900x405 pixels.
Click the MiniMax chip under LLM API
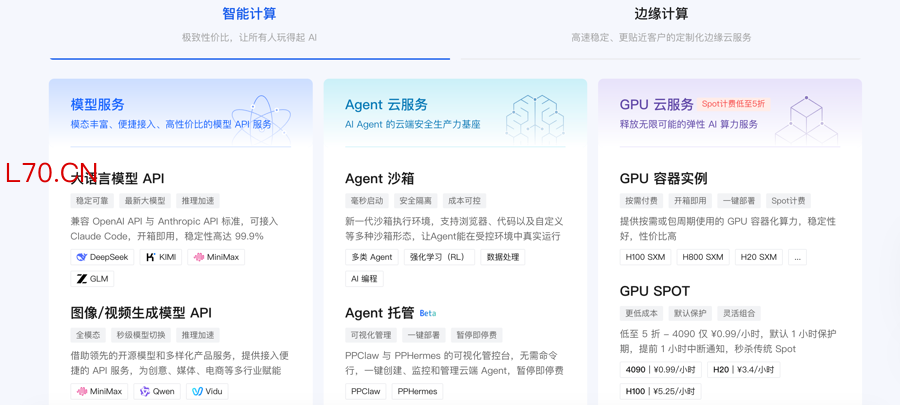point(216,257)
